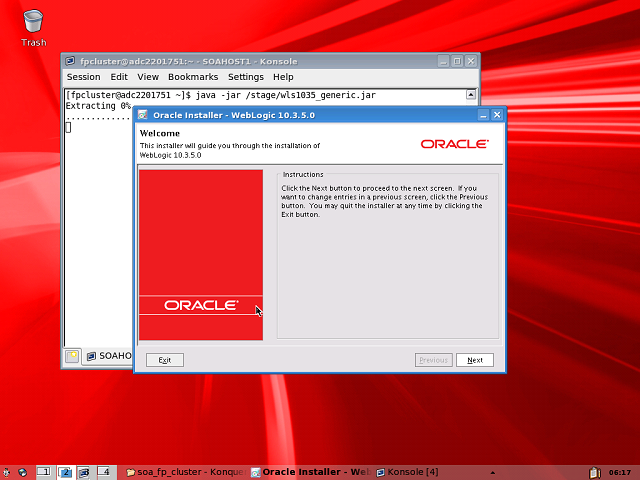The image size is (640, 480).
Task: Open the KDE menu launcher icon
Action: [x=7, y=472]
